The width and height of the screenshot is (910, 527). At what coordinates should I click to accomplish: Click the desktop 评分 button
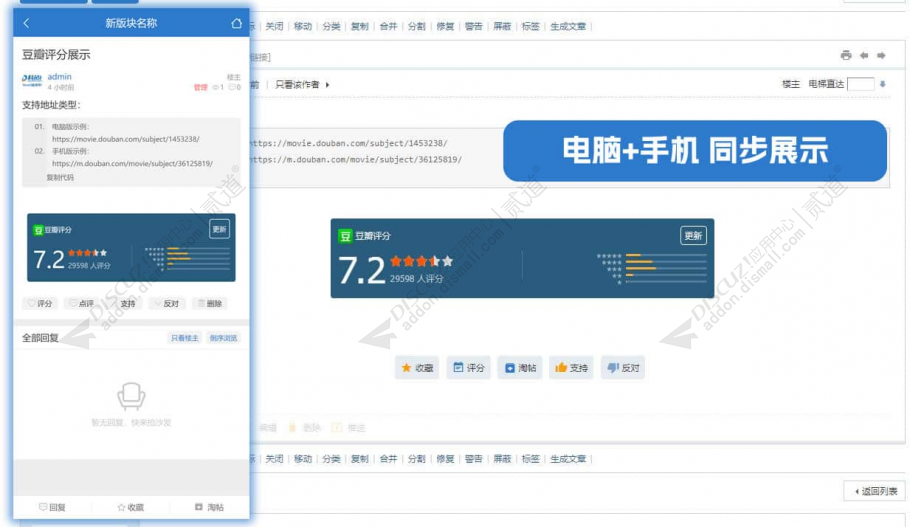[x=468, y=367]
